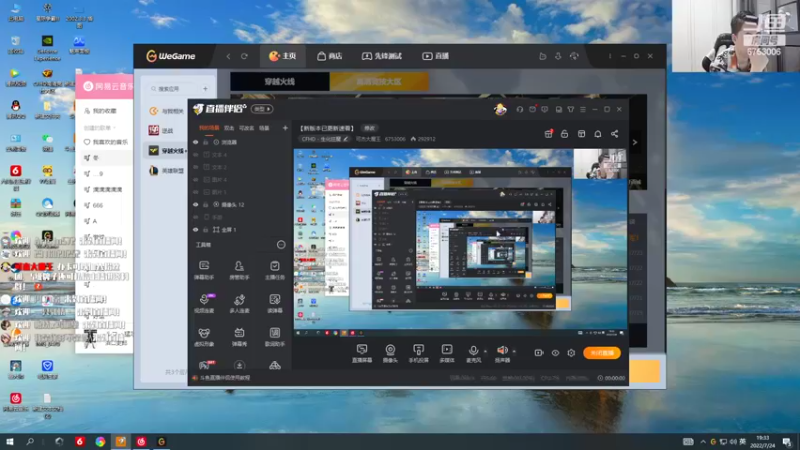This screenshot has height=450, width=800.
Task: Click the orange start streaming button
Action: tap(602, 353)
